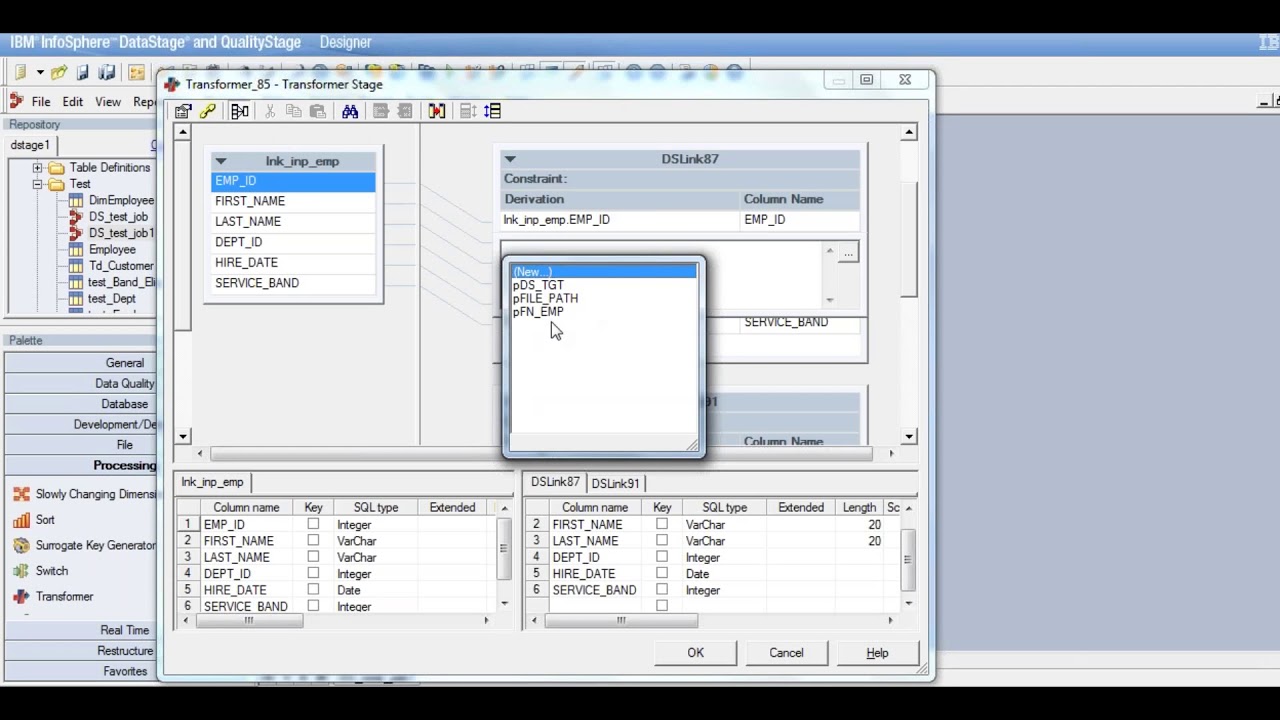Click the ellipsis button in derivation editor
This screenshot has width=1280, height=720.
click(848, 253)
